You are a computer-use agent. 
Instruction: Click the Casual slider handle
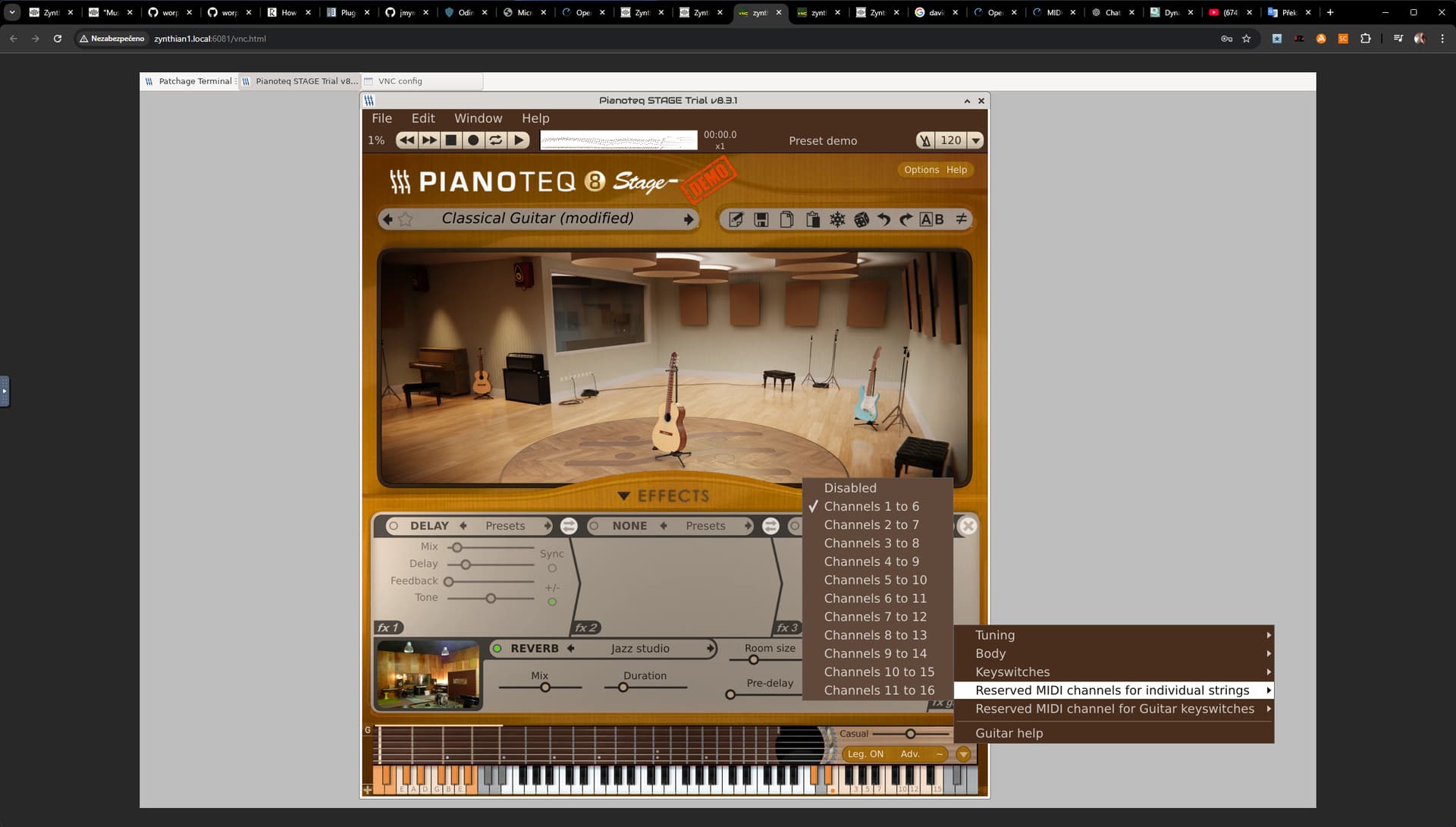click(910, 734)
